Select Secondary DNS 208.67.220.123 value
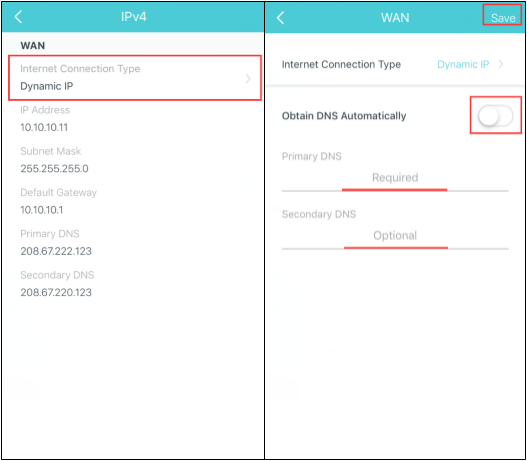 (x=56, y=293)
